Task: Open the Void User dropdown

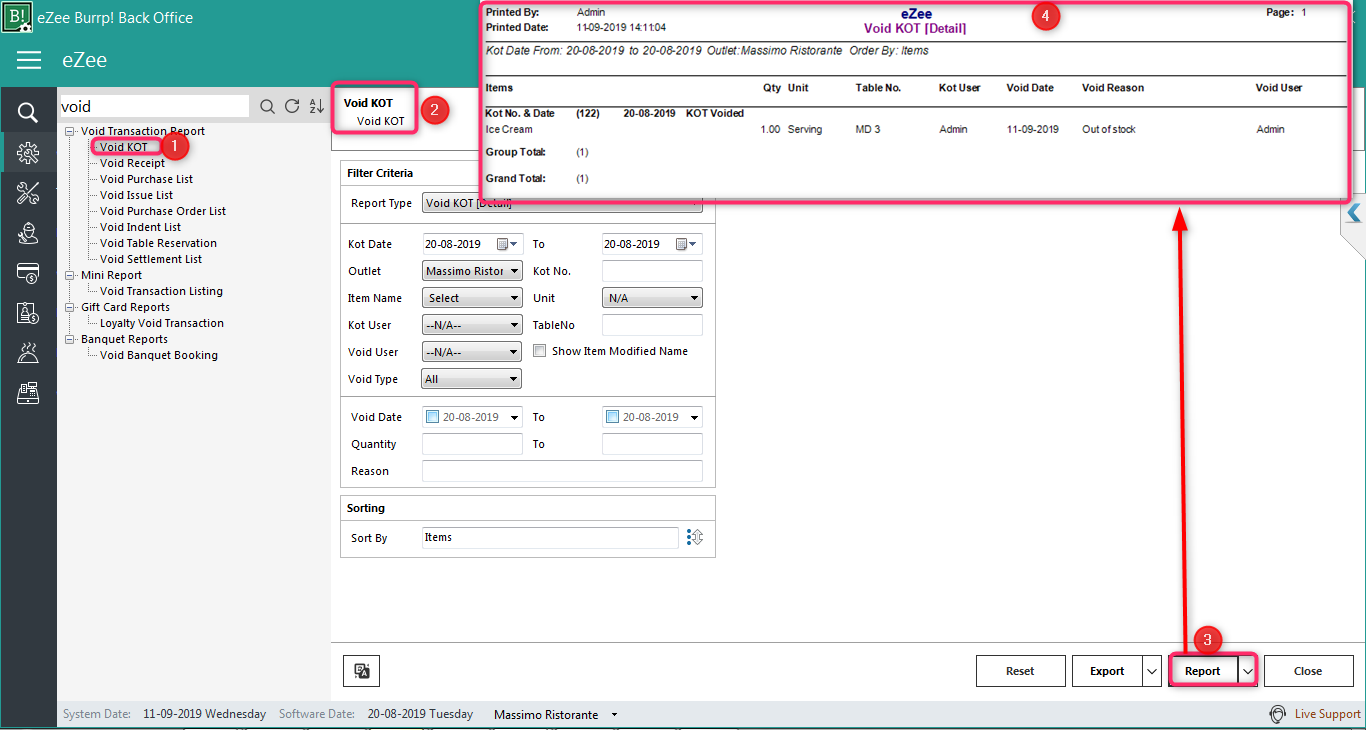Action: (x=472, y=352)
